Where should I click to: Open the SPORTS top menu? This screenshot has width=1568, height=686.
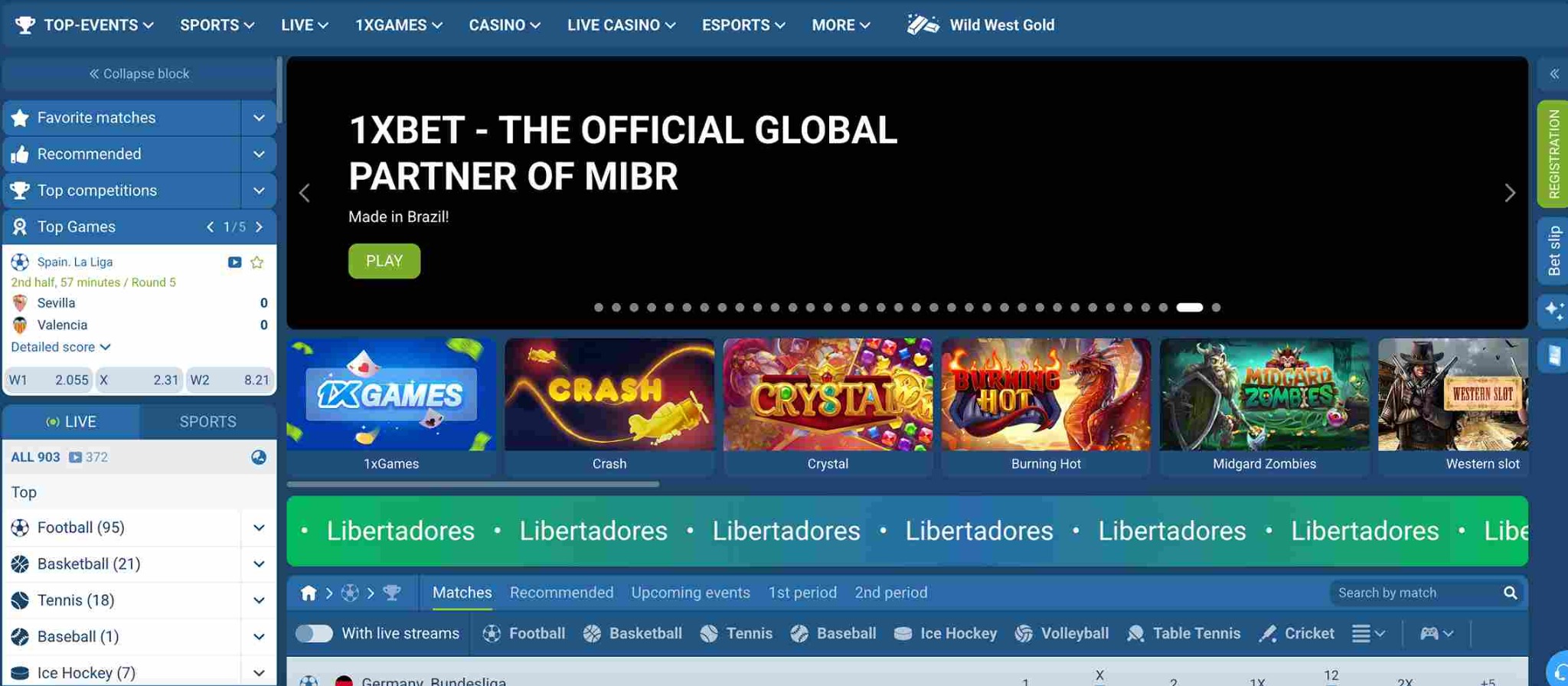217,25
